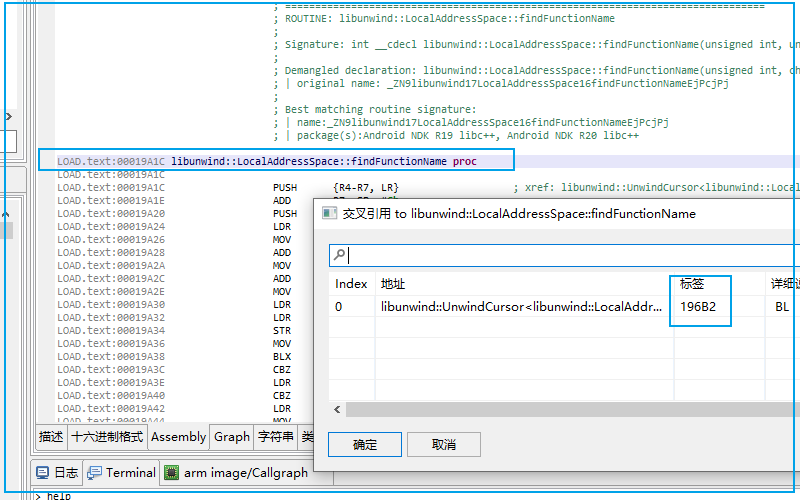Click the window icon in the xref dialog title

click(x=330, y=213)
